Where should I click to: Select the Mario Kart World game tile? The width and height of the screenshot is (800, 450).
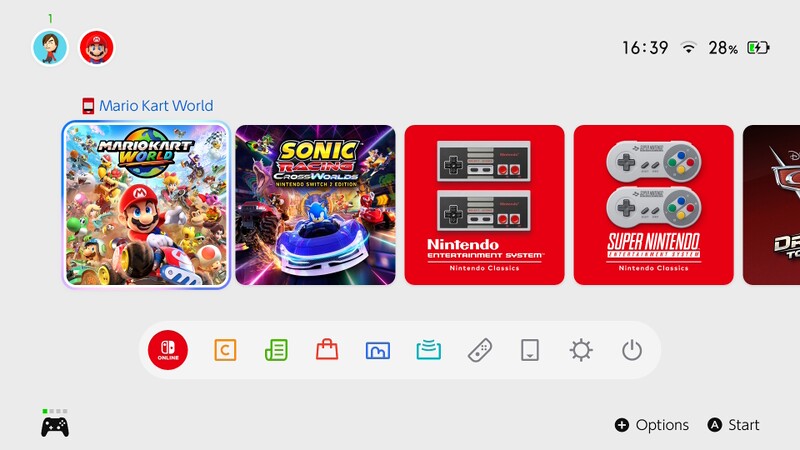pos(146,205)
